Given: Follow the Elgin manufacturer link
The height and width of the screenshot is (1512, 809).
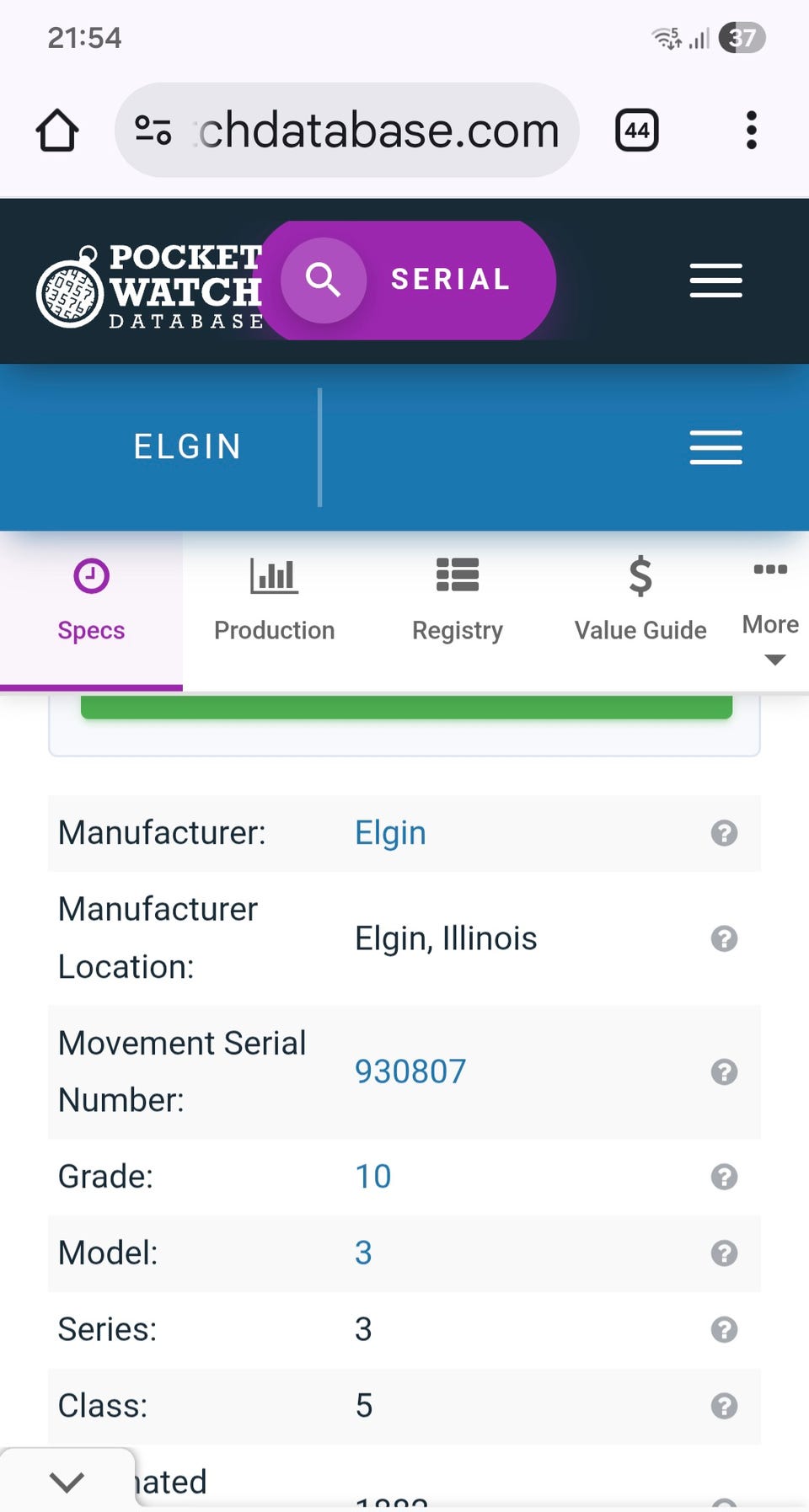Looking at the screenshot, I should (390, 833).
